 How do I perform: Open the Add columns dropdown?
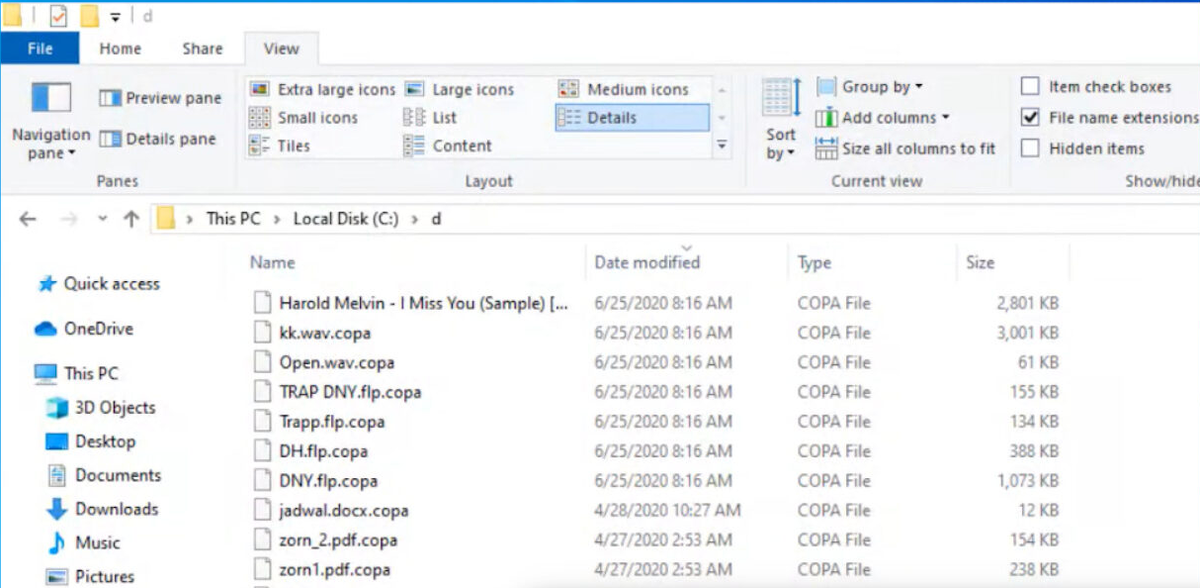pyautogui.click(x=882, y=118)
